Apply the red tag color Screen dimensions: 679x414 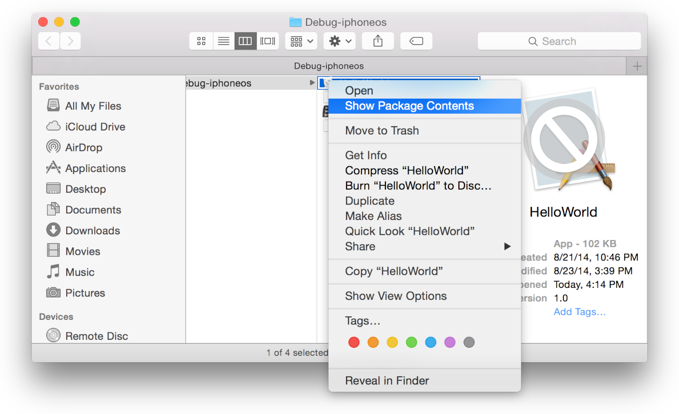pos(354,343)
